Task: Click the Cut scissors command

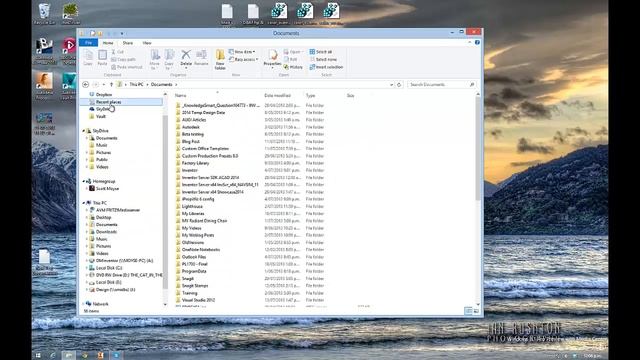Action: (118, 52)
